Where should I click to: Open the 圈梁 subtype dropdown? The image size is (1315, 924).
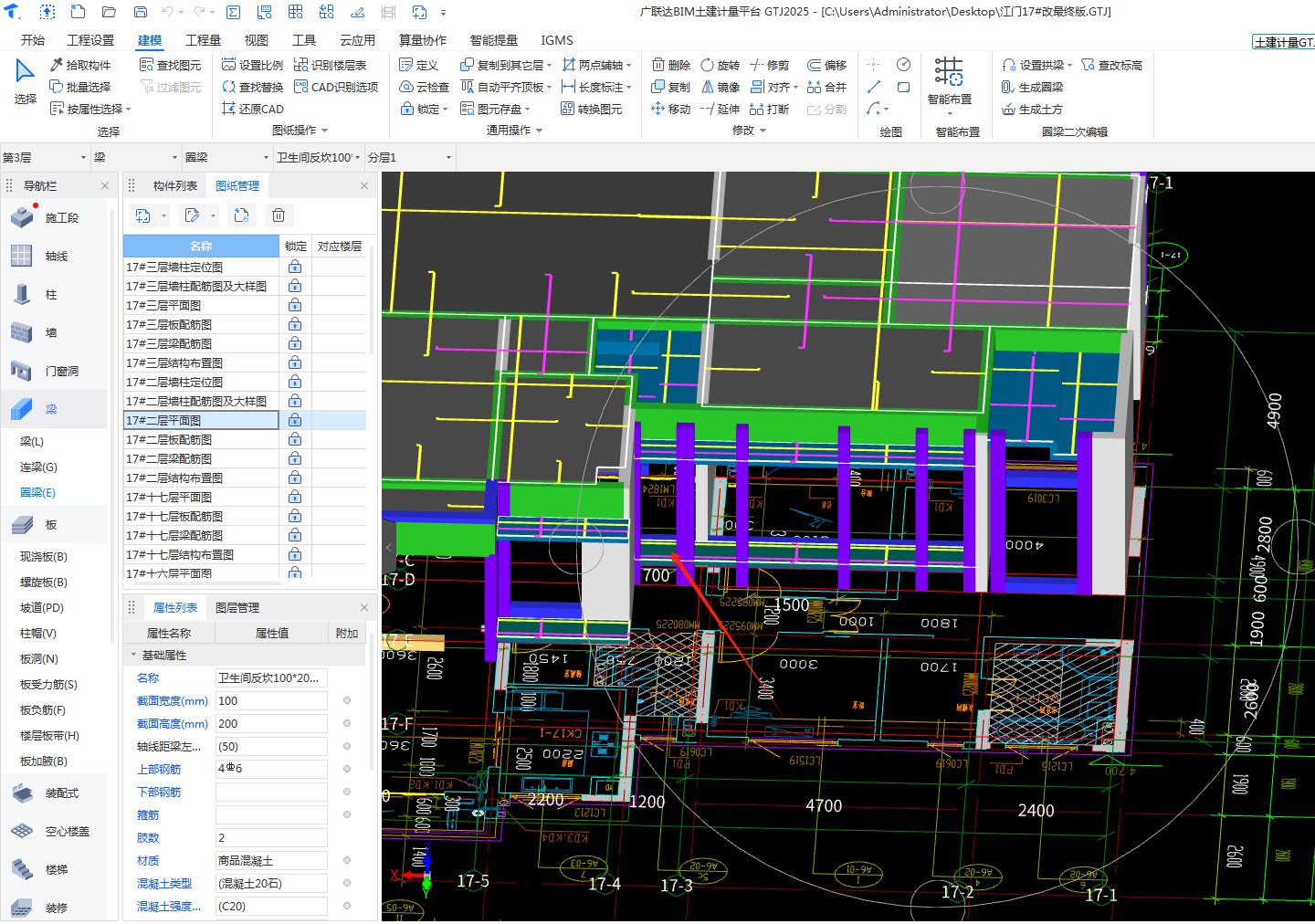coord(226,157)
